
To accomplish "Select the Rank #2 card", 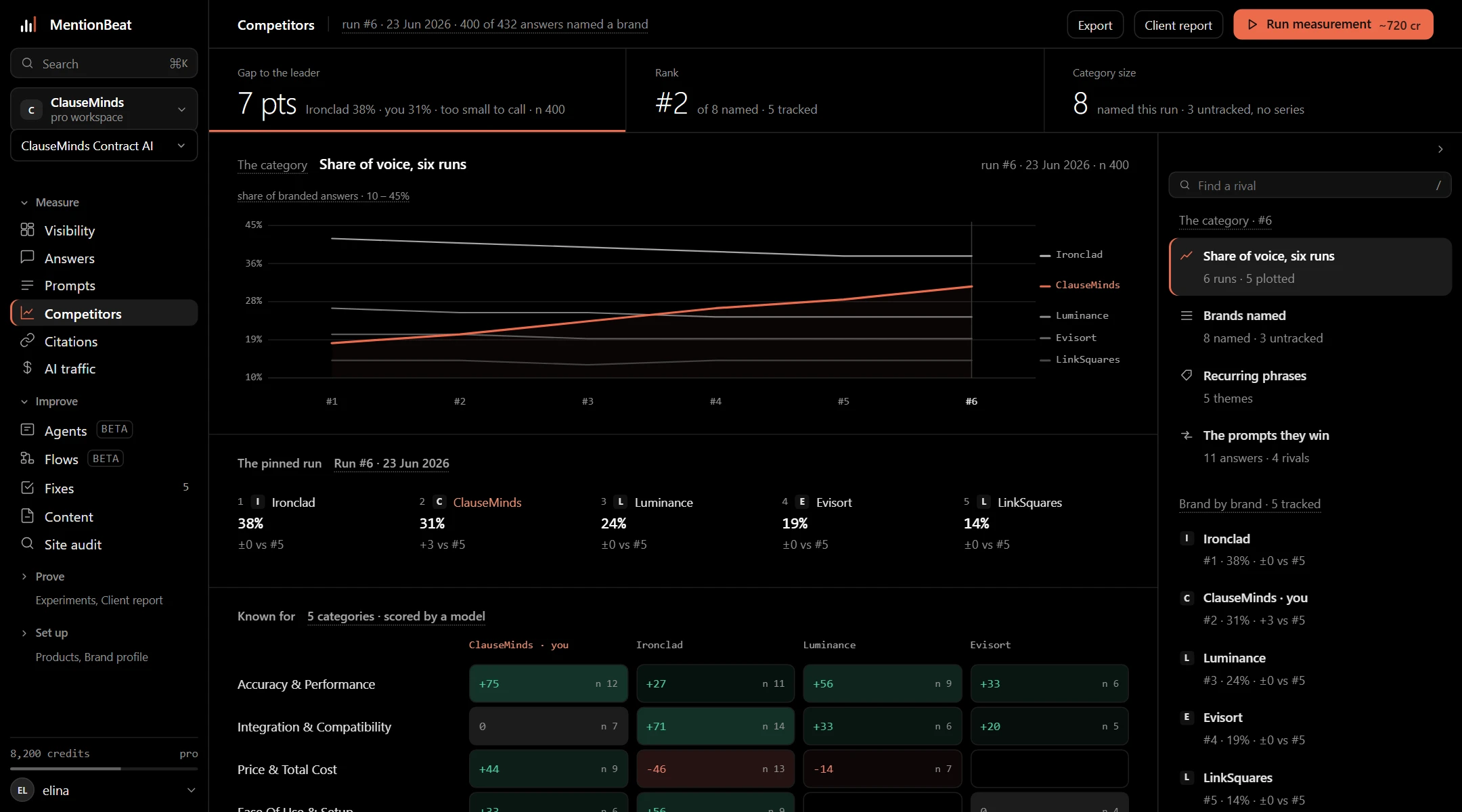I will point(835,91).
